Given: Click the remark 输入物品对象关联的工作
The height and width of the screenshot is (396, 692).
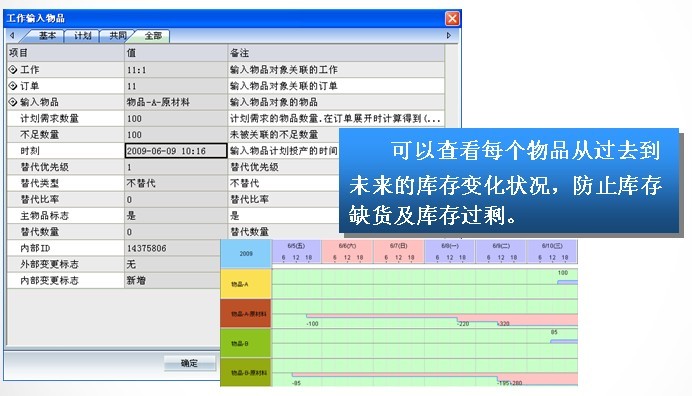Looking at the screenshot, I should tap(284, 70).
